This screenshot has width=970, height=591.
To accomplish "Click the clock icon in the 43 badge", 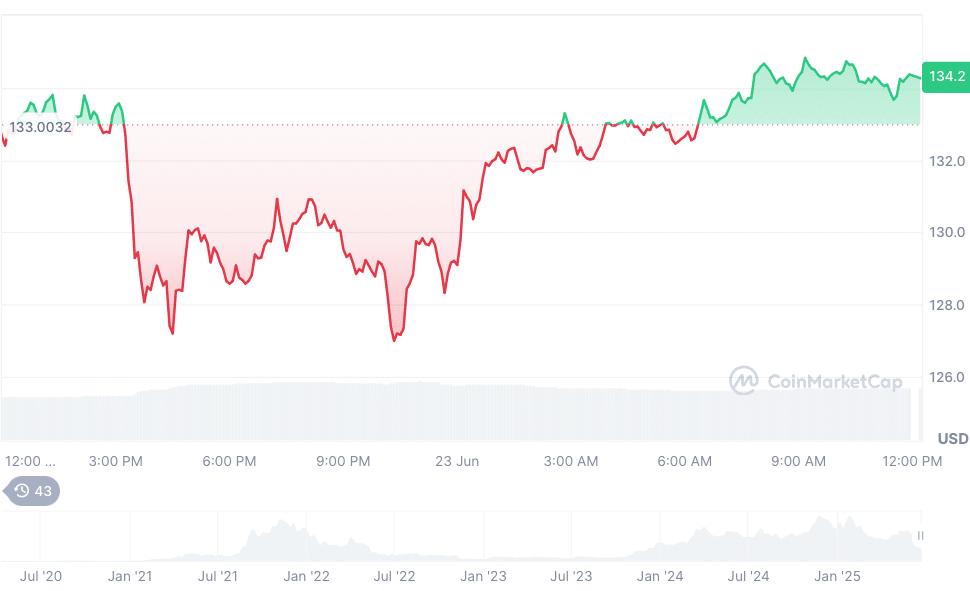I will coord(21,491).
